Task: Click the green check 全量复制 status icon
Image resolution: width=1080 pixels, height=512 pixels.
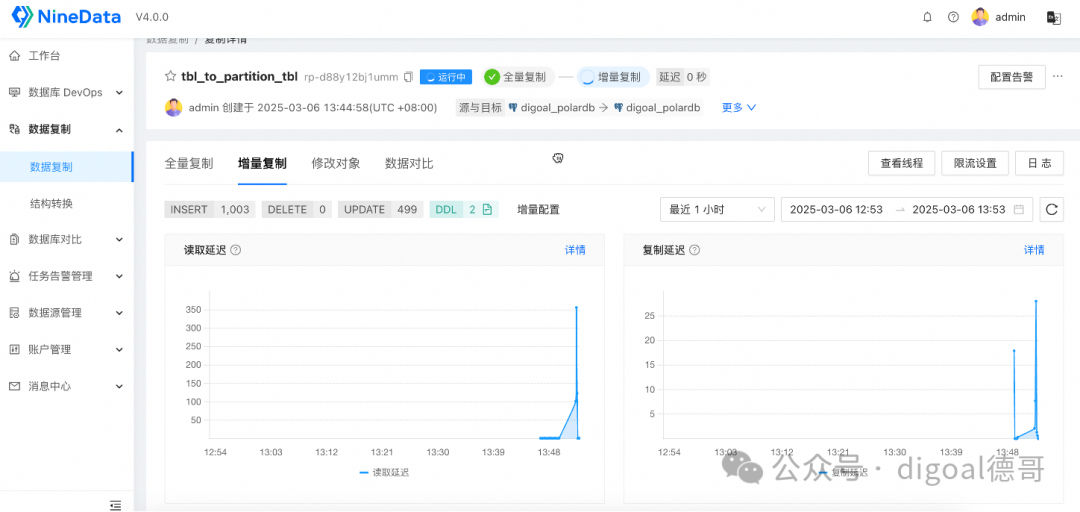Action: click(492, 77)
